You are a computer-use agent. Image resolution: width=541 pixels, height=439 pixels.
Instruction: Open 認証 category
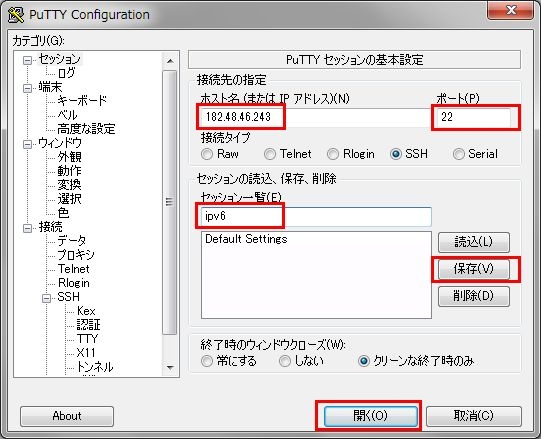pyautogui.click(x=88, y=325)
